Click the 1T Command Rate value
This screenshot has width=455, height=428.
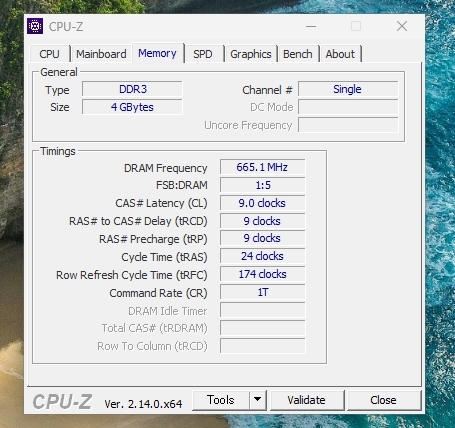pos(263,292)
